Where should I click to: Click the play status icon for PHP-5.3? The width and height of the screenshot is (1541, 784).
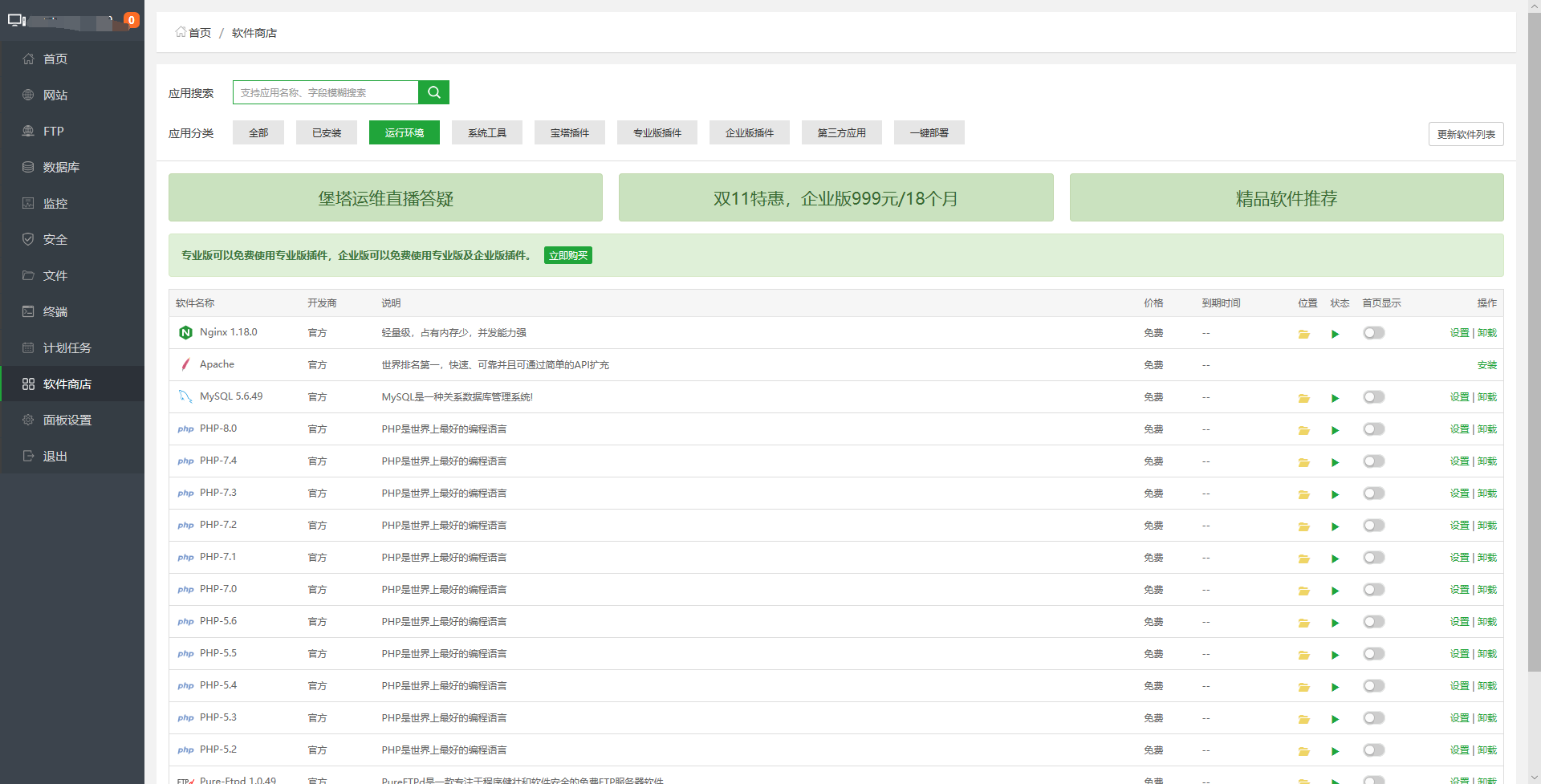click(x=1335, y=719)
